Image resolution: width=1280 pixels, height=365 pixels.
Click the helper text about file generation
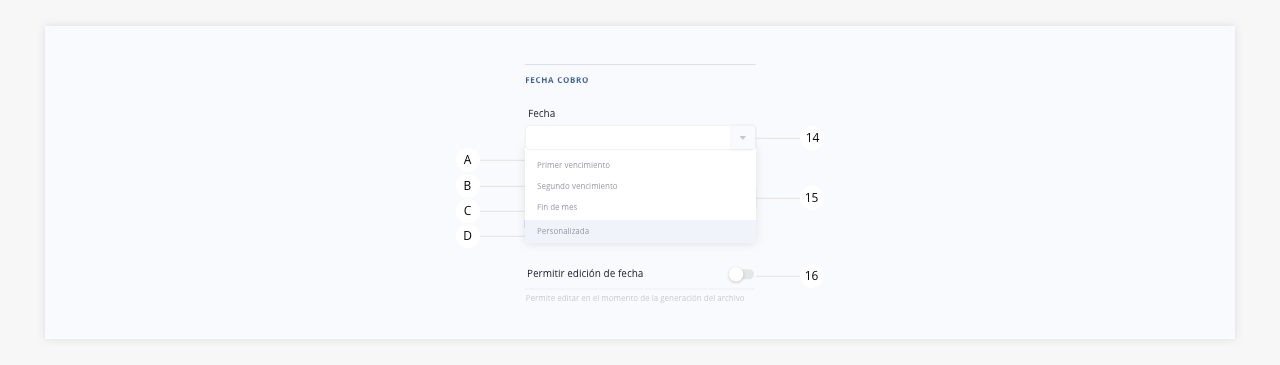tap(635, 298)
